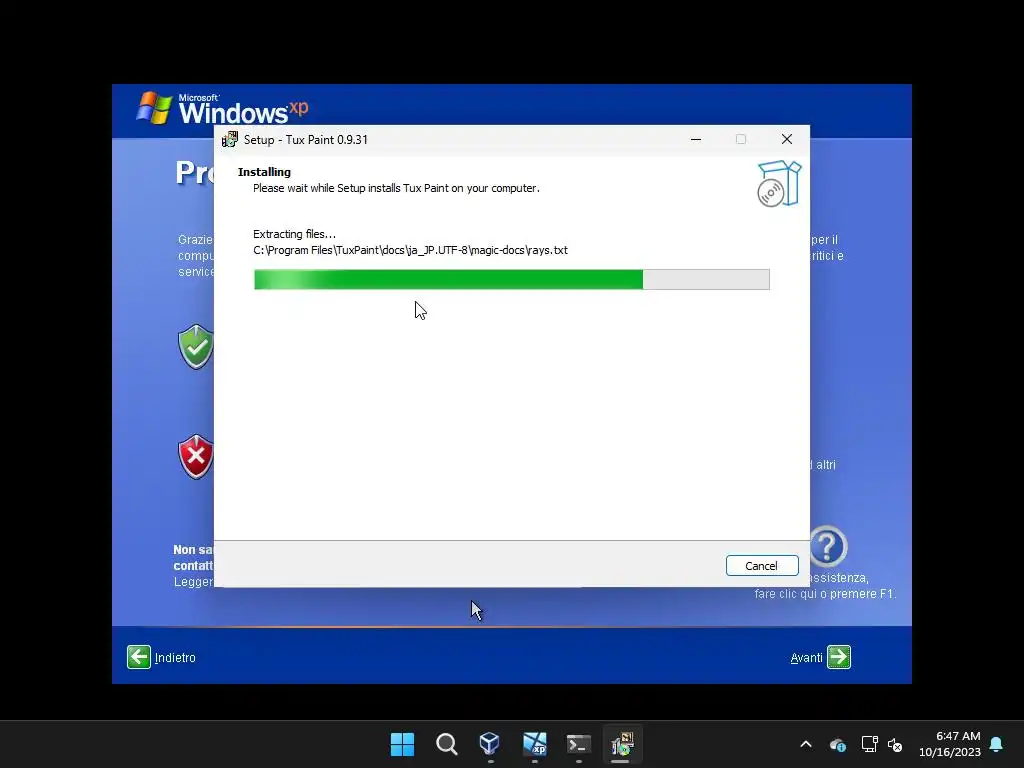The height and width of the screenshot is (768, 1024).
Task: Close the Tux Paint setup window
Action: point(787,139)
